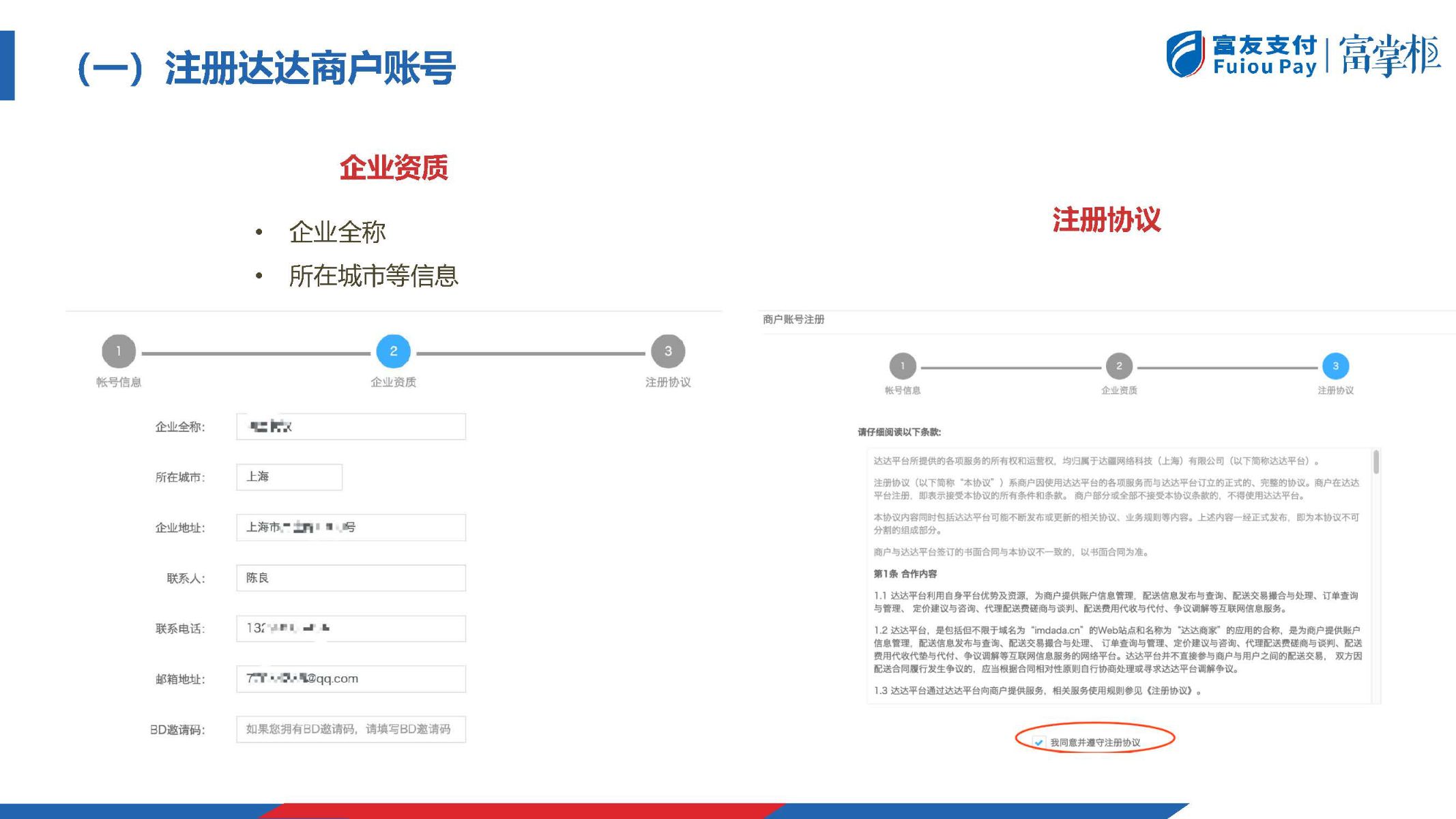Click the BD邀请码 input field
Viewport: 1456px width, 819px height.
(351, 730)
